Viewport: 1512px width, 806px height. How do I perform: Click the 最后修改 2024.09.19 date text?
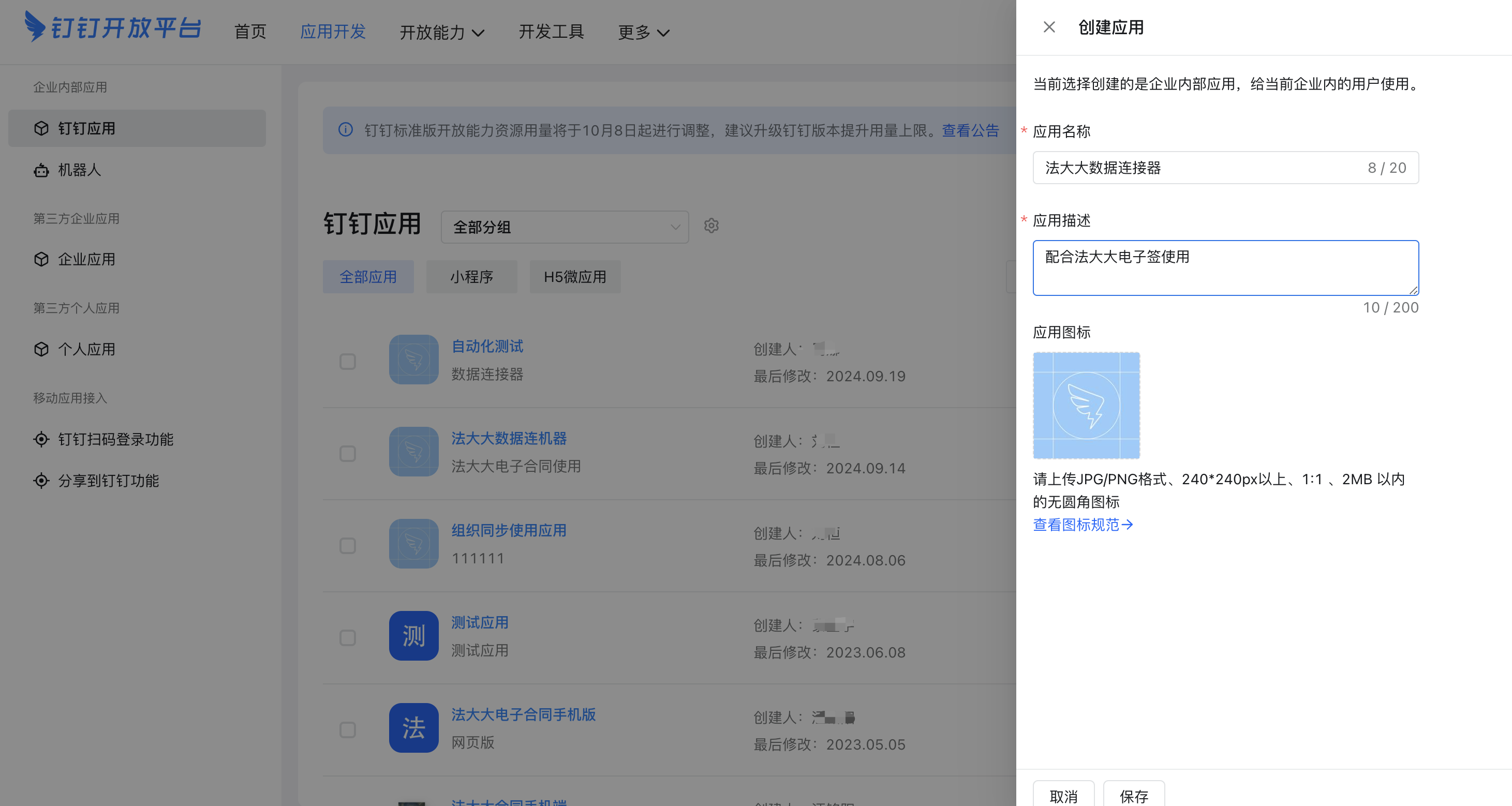point(829,376)
